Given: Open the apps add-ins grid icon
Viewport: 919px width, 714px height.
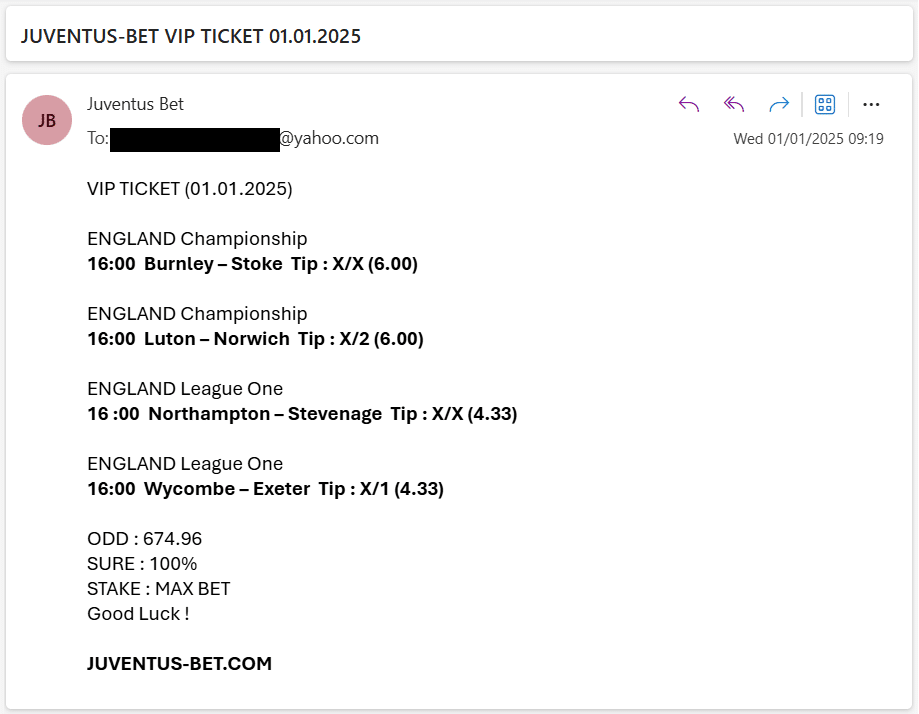Looking at the screenshot, I should (x=825, y=104).
